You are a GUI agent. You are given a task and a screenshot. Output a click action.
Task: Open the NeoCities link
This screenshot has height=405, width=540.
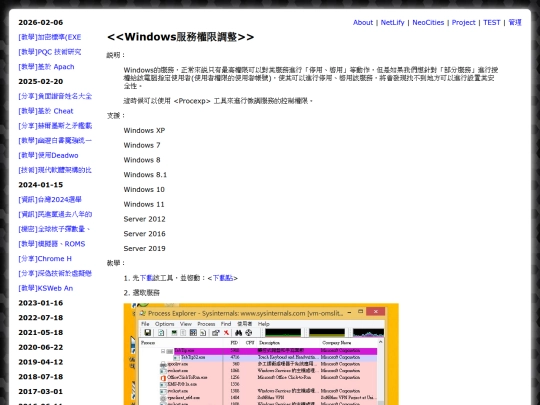428,22
